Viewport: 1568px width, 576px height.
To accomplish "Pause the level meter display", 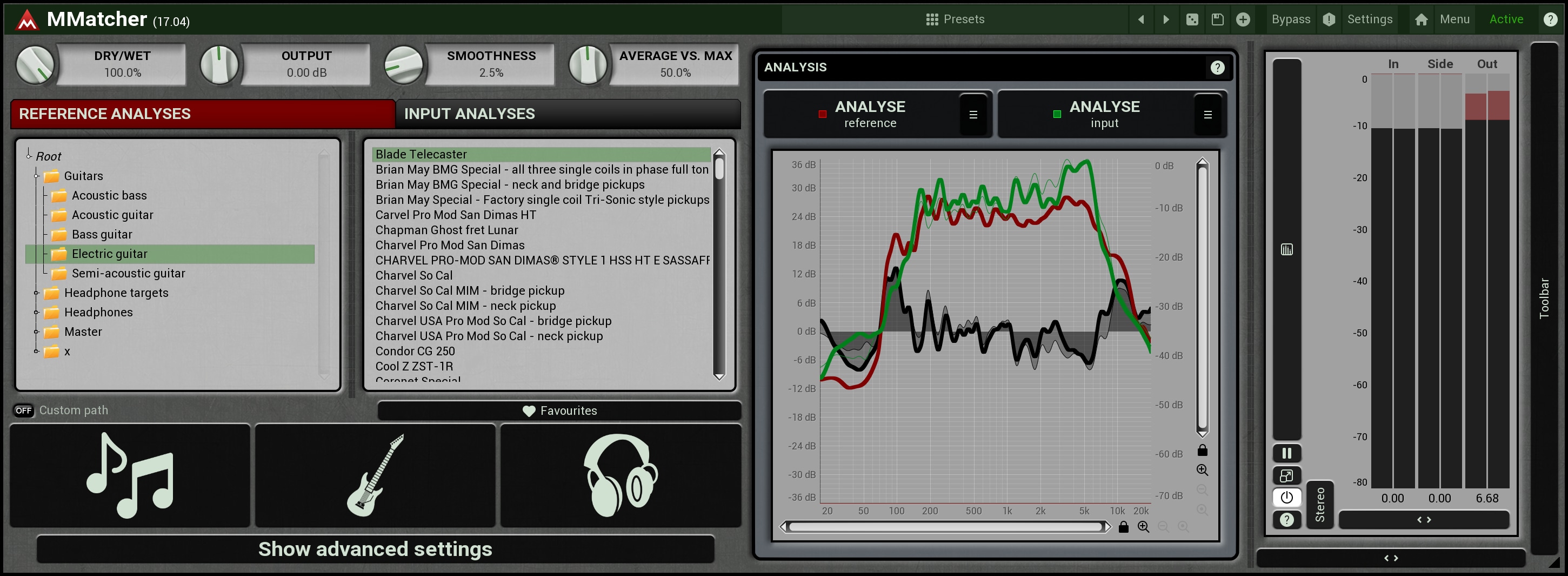I will pos(1286,453).
